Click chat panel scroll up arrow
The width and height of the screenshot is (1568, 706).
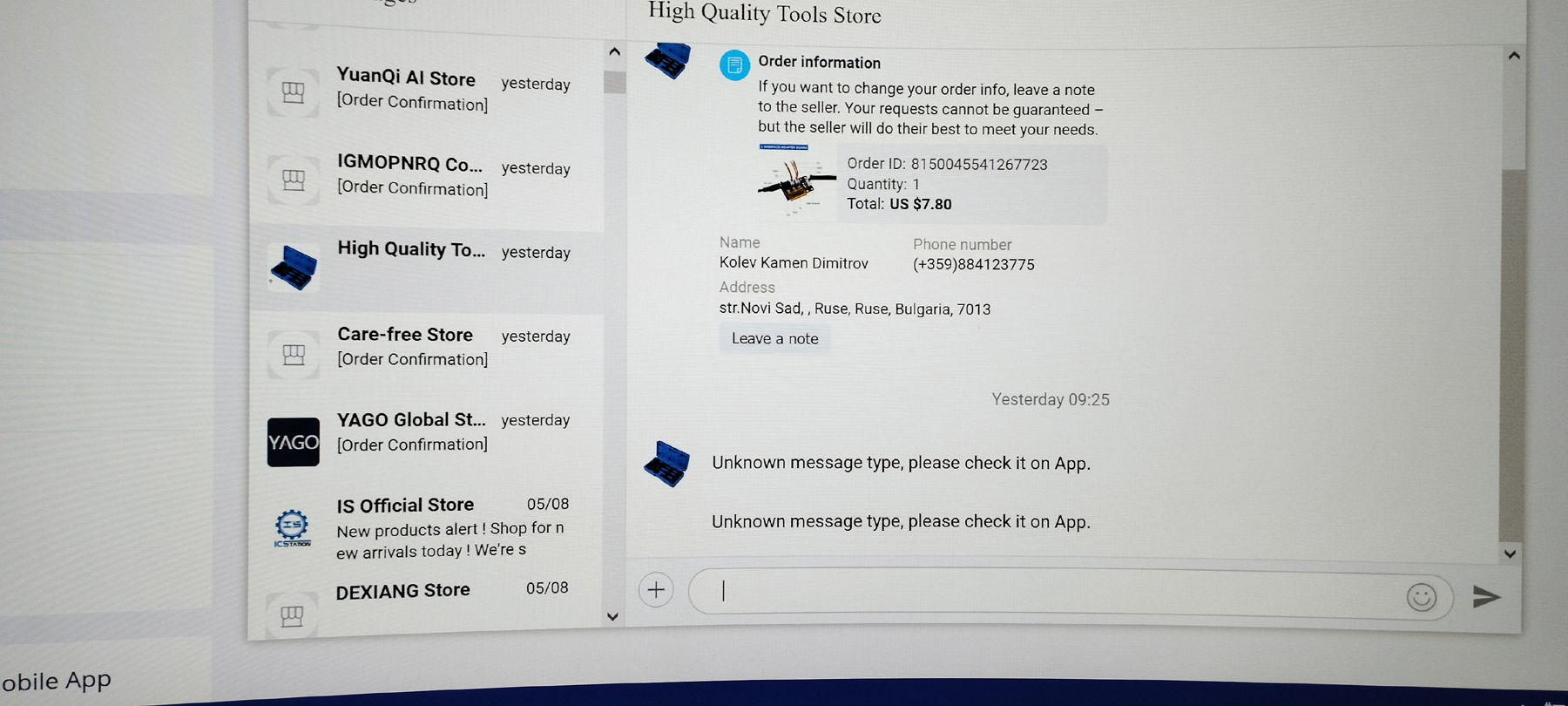point(1514,56)
